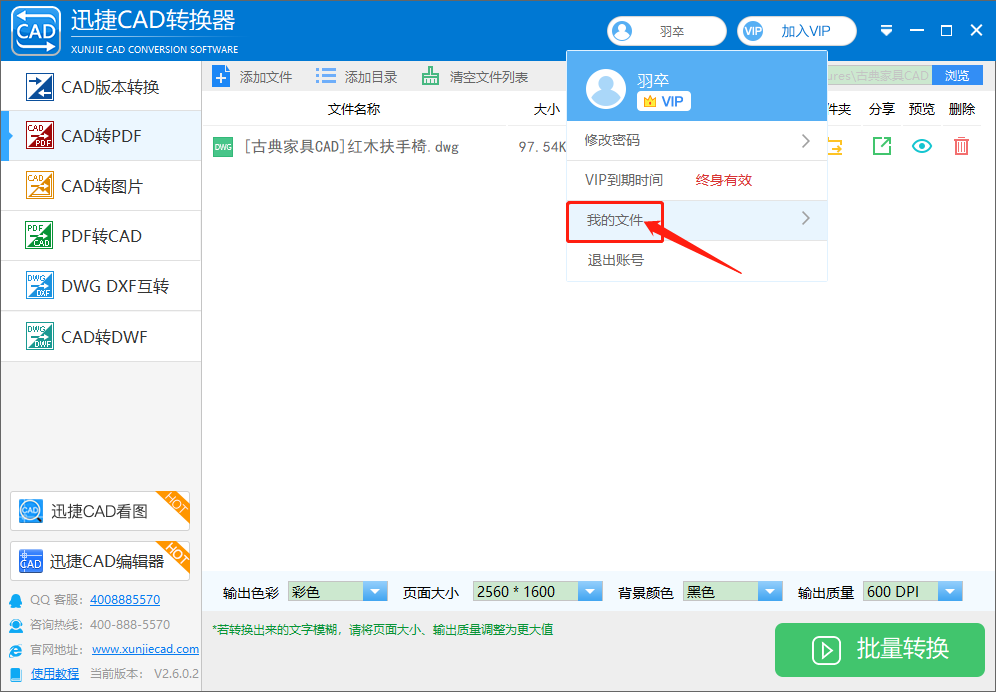The image size is (996, 692).
Task: Click the CAD转PDF red icon
Action: click(39, 135)
